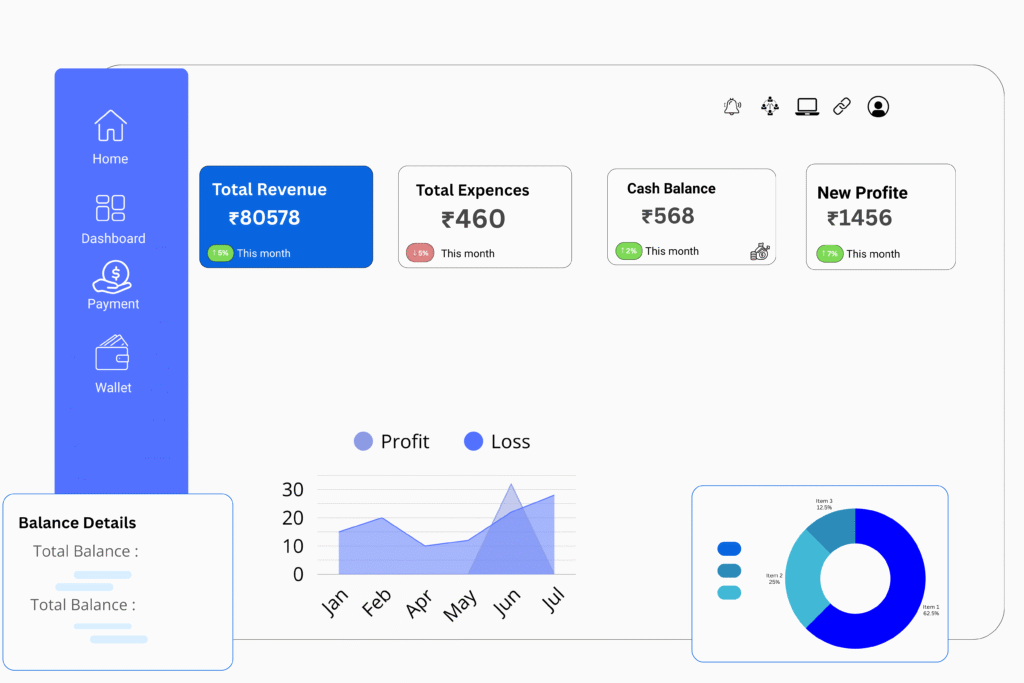1024x683 pixels.
Task: Click the Home house icon
Action: click(x=110, y=126)
